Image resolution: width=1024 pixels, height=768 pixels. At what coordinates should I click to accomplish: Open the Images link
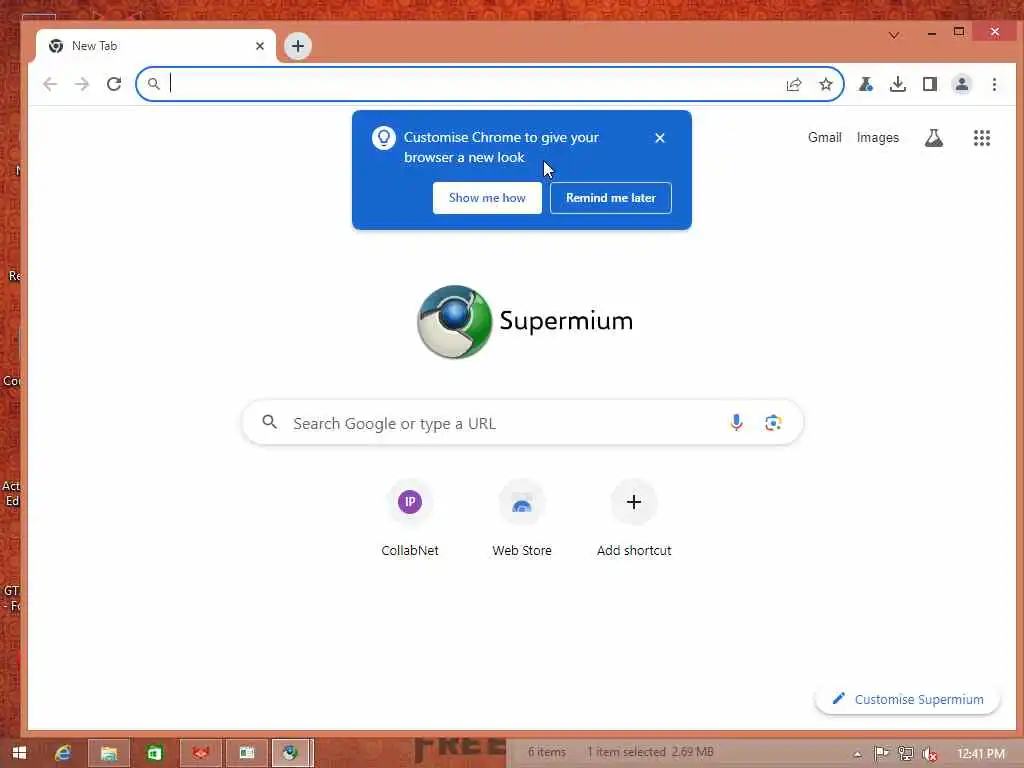click(878, 138)
